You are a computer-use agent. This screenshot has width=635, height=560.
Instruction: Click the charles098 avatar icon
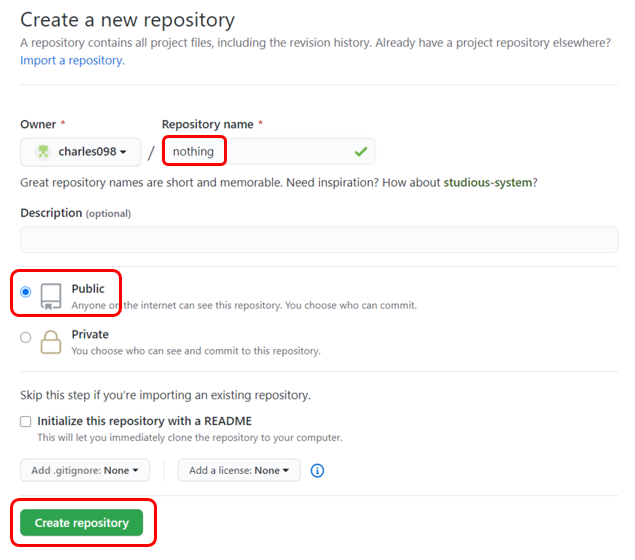(43, 152)
